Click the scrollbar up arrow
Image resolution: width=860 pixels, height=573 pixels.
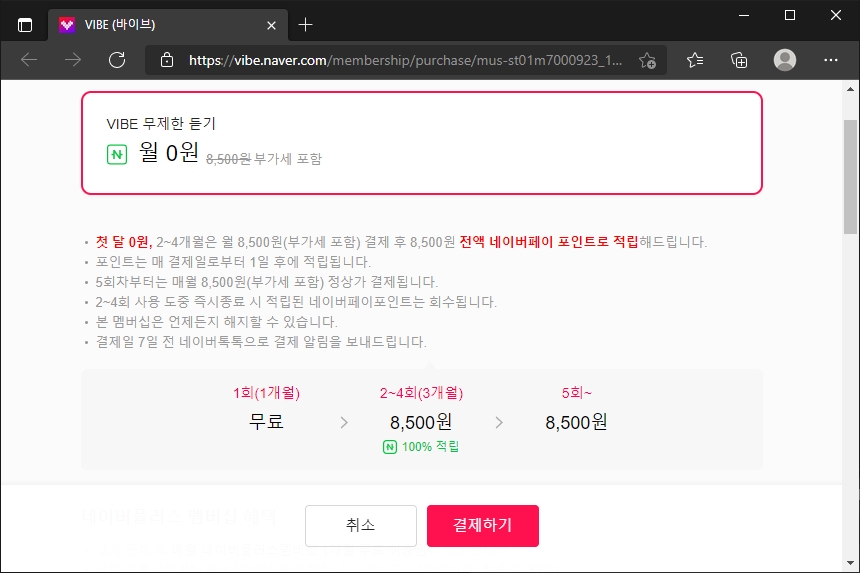[850, 89]
